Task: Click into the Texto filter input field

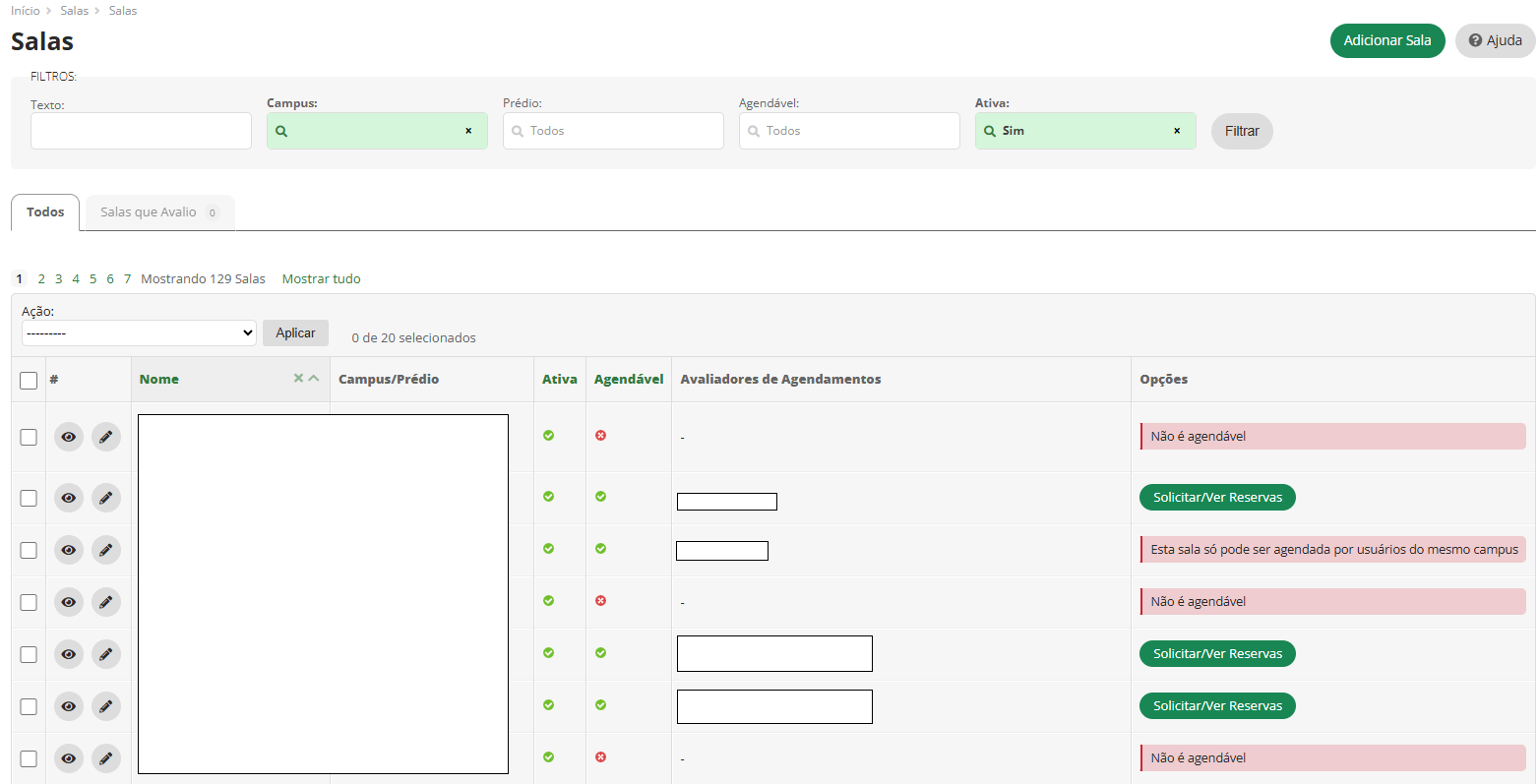Action: [x=141, y=131]
